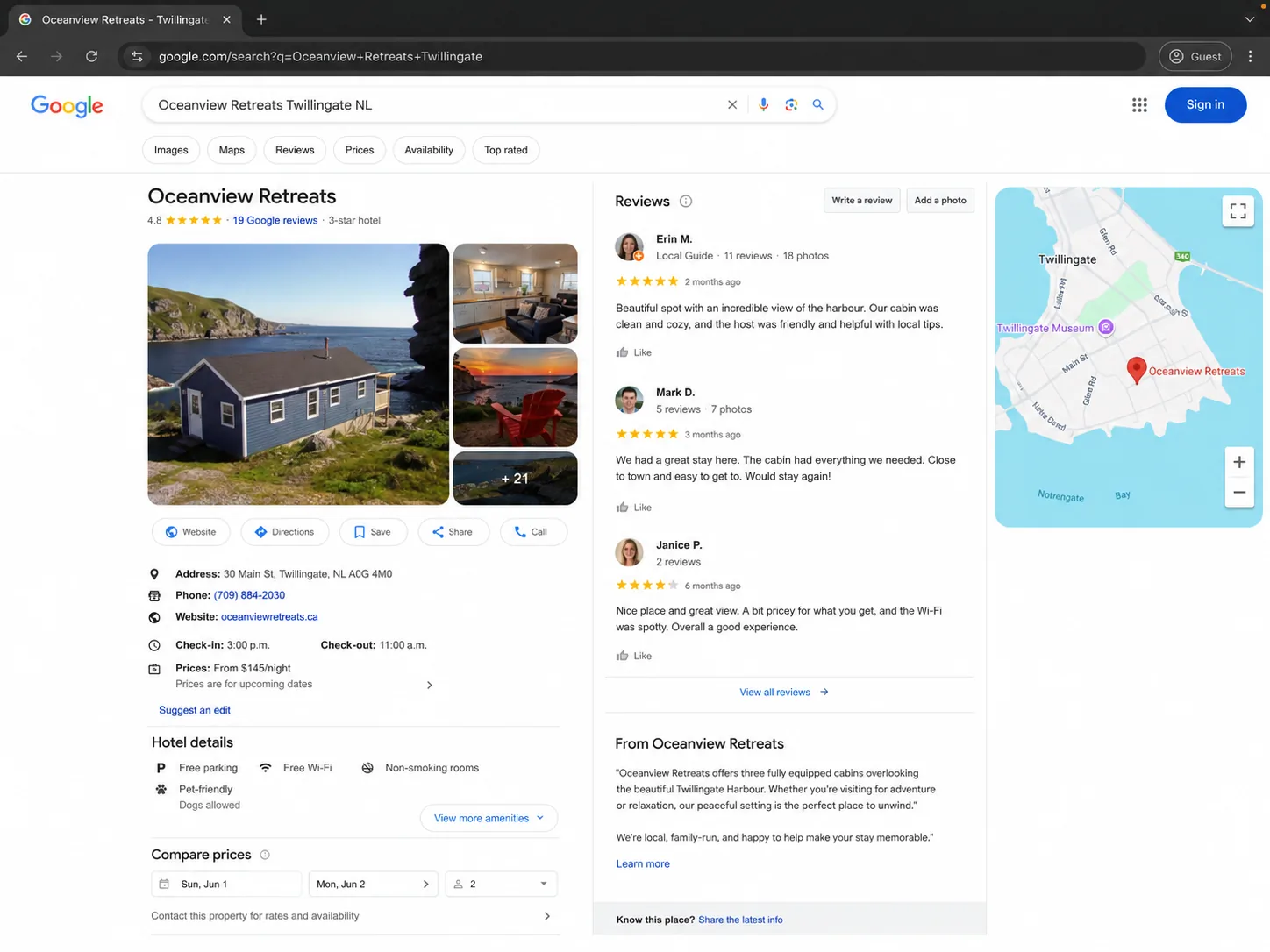The image size is (1270, 952).
Task: Clear the search box with the X icon
Action: point(732,104)
